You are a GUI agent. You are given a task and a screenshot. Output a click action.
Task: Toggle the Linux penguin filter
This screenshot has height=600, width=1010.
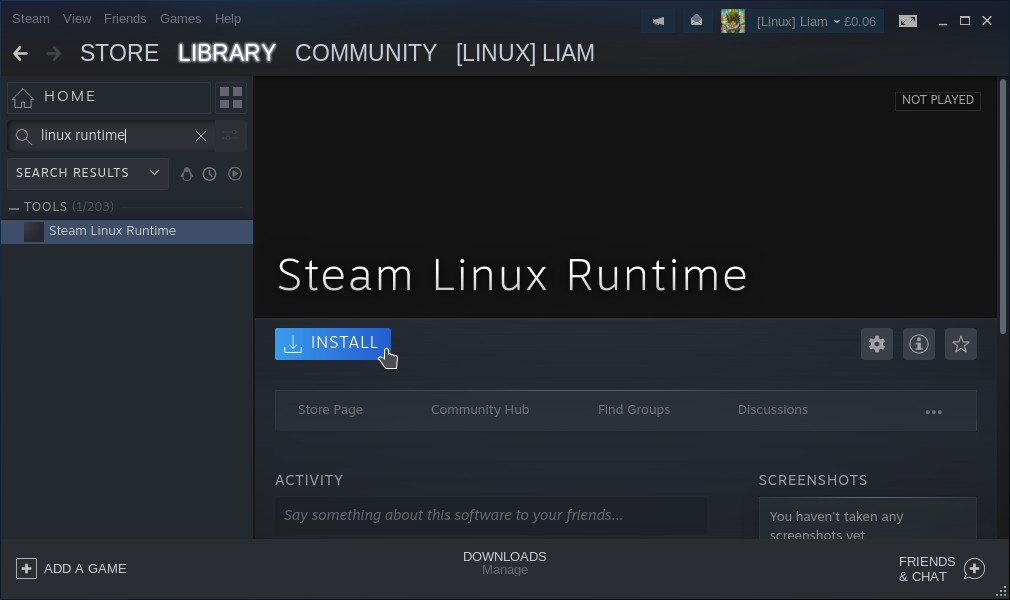(x=187, y=174)
